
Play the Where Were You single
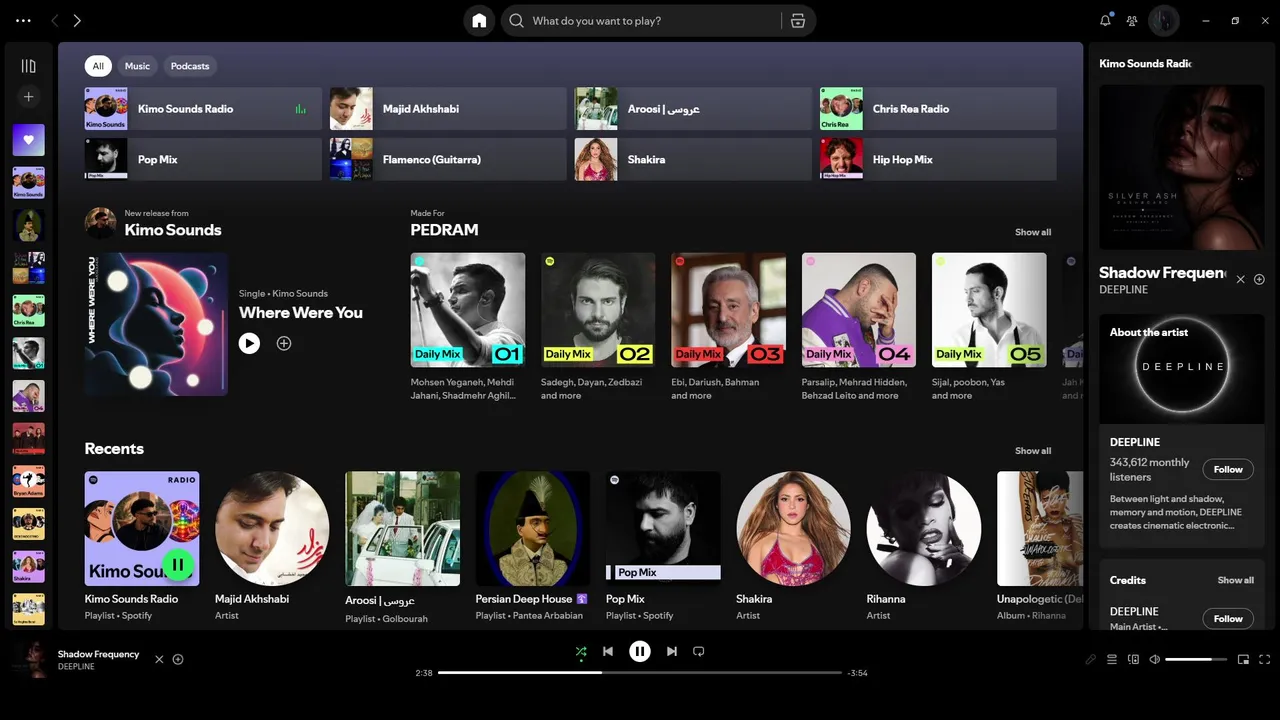[x=250, y=343]
